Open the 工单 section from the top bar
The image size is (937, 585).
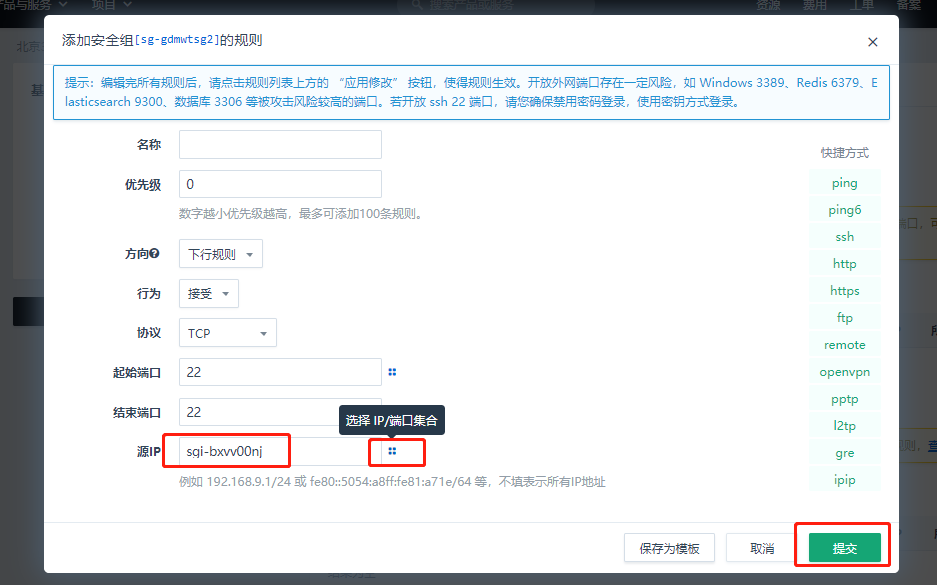click(864, 5)
